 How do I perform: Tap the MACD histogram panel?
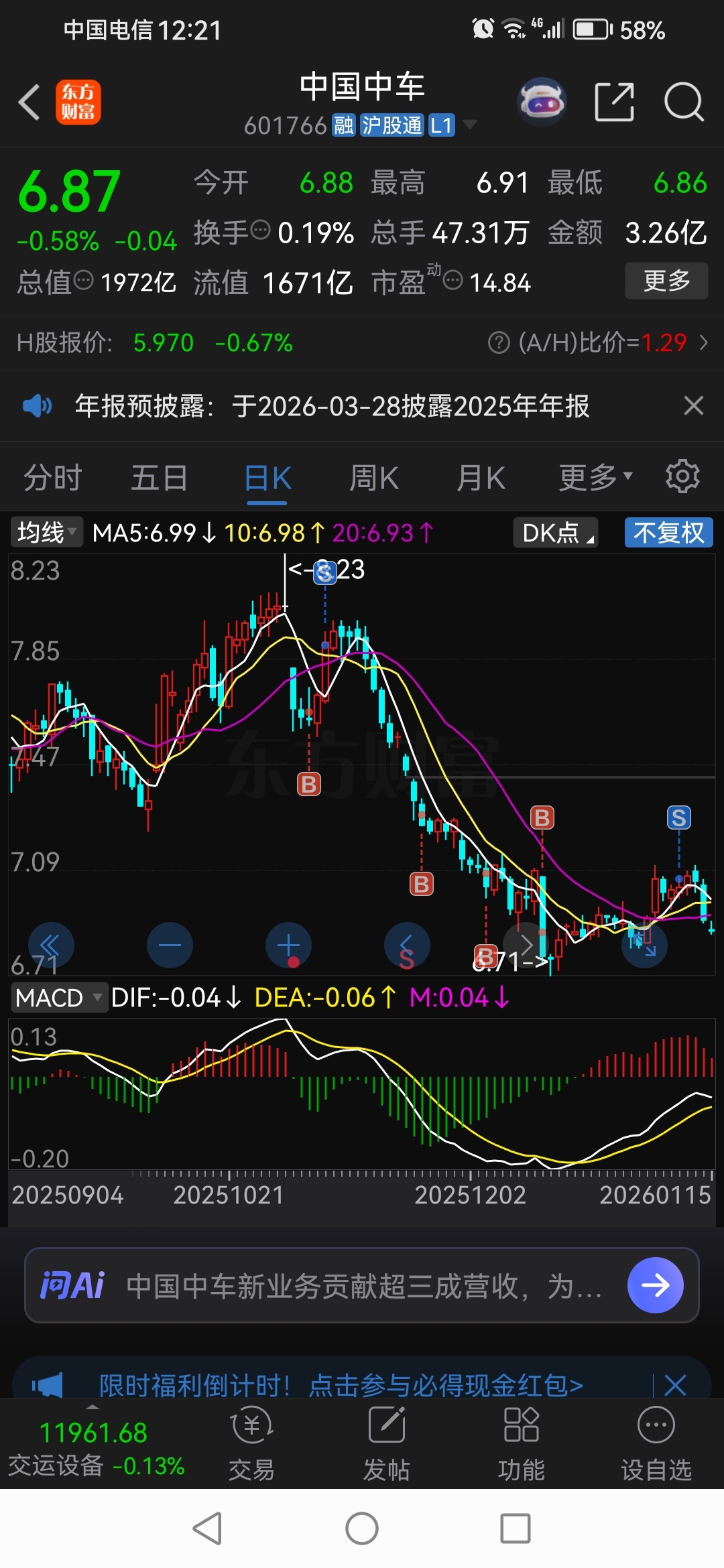pos(362,1094)
